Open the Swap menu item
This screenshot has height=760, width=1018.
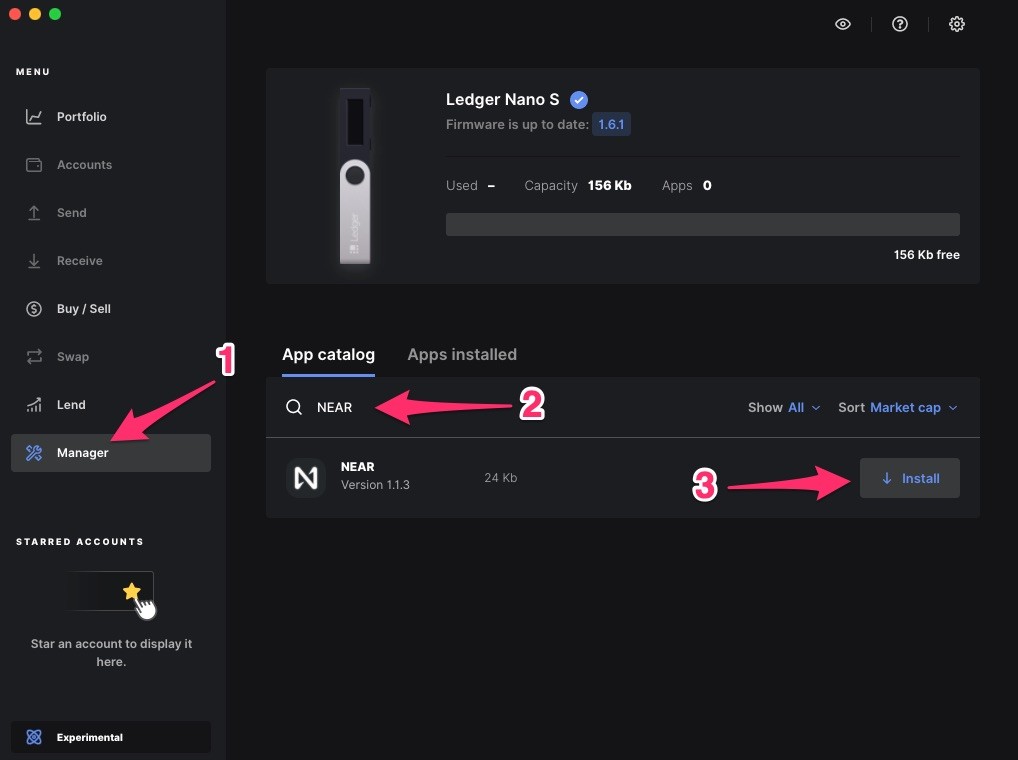coord(111,357)
